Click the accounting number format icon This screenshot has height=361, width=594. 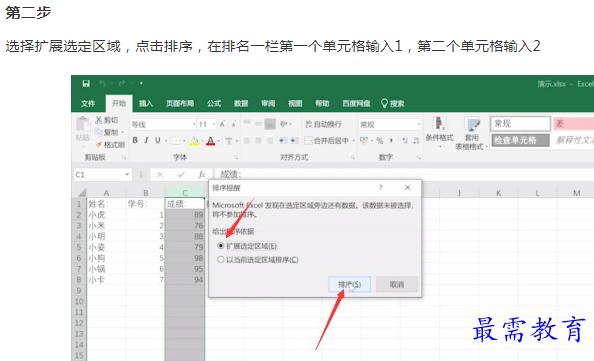click(x=364, y=141)
